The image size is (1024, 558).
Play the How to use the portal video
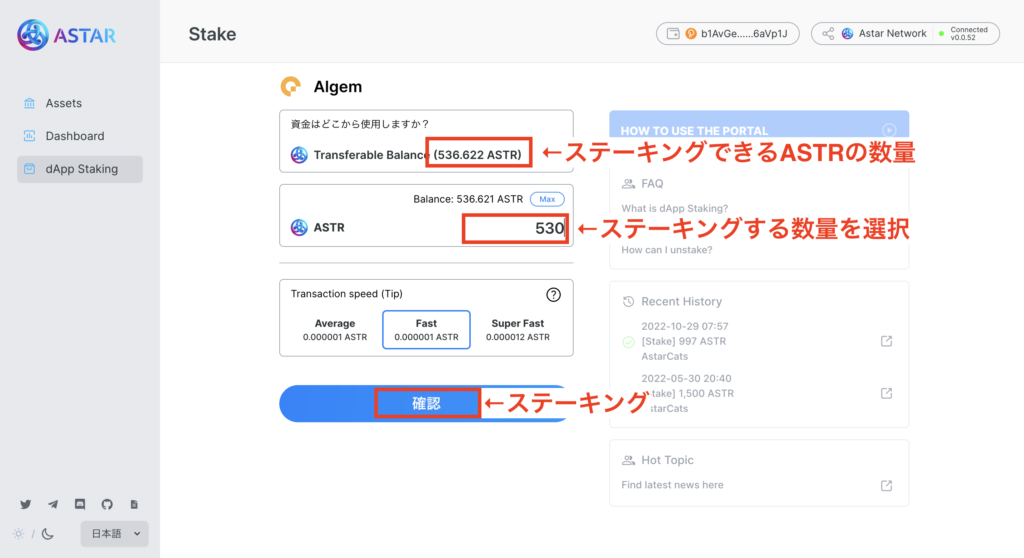click(889, 130)
